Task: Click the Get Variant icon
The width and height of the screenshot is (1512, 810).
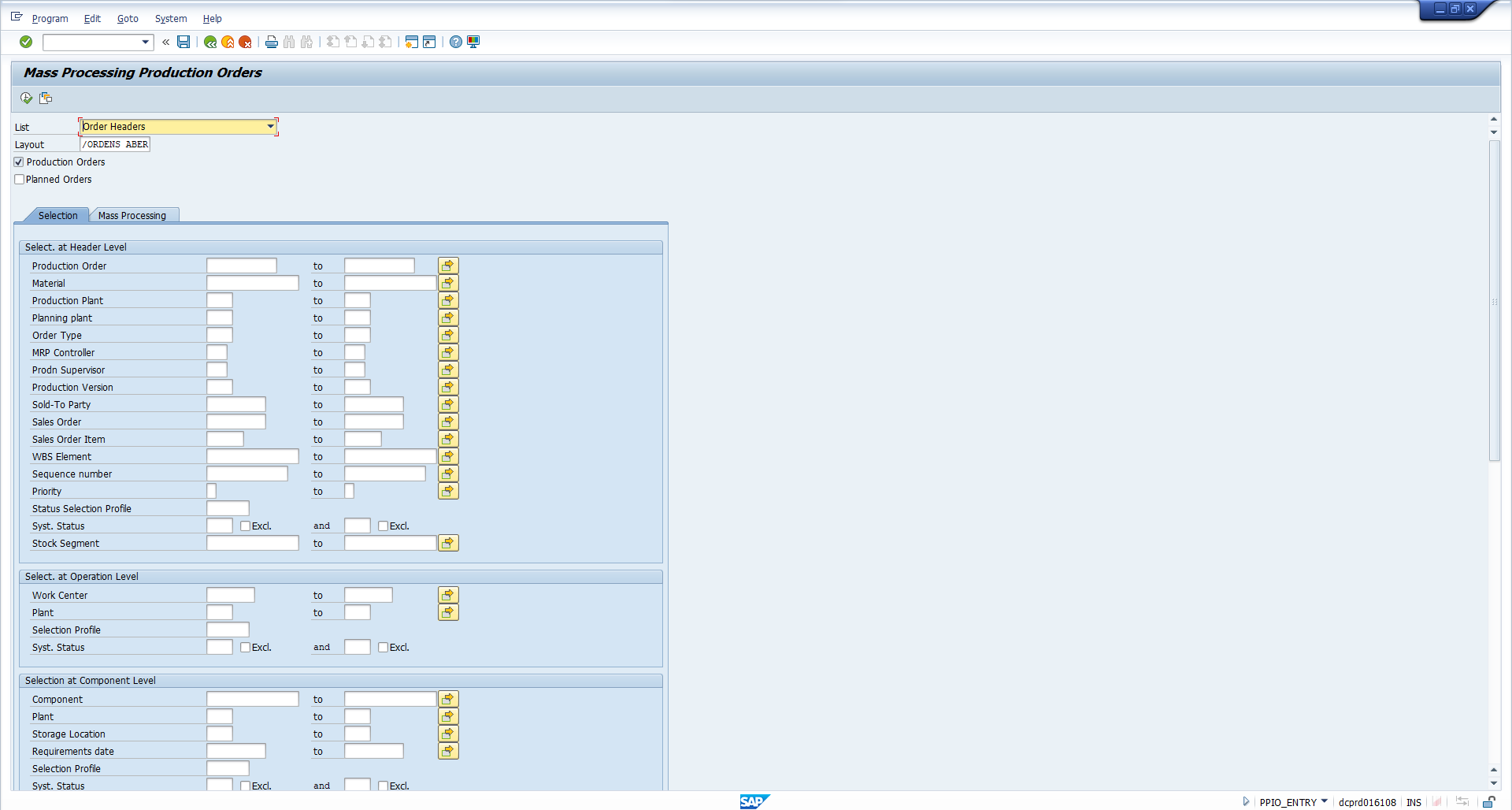Action: [x=46, y=98]
